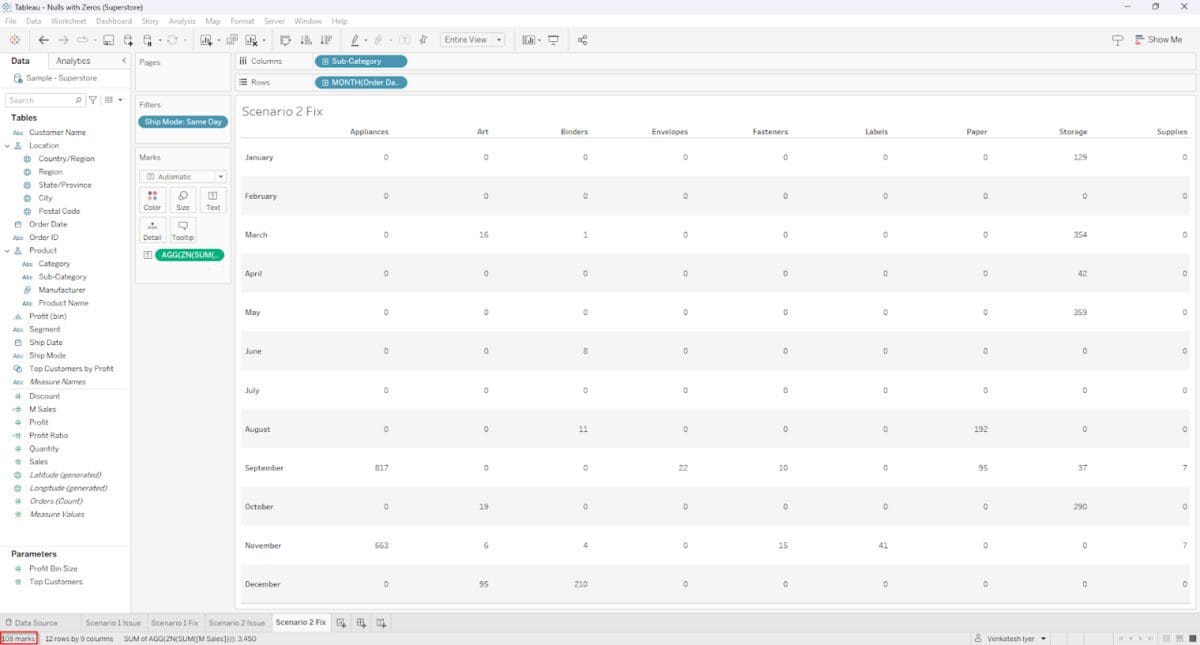Viewport: 1200px width, 645px height.
Task: Open the Size marks card
Action: pyautogui.click(x=182, y=200)
